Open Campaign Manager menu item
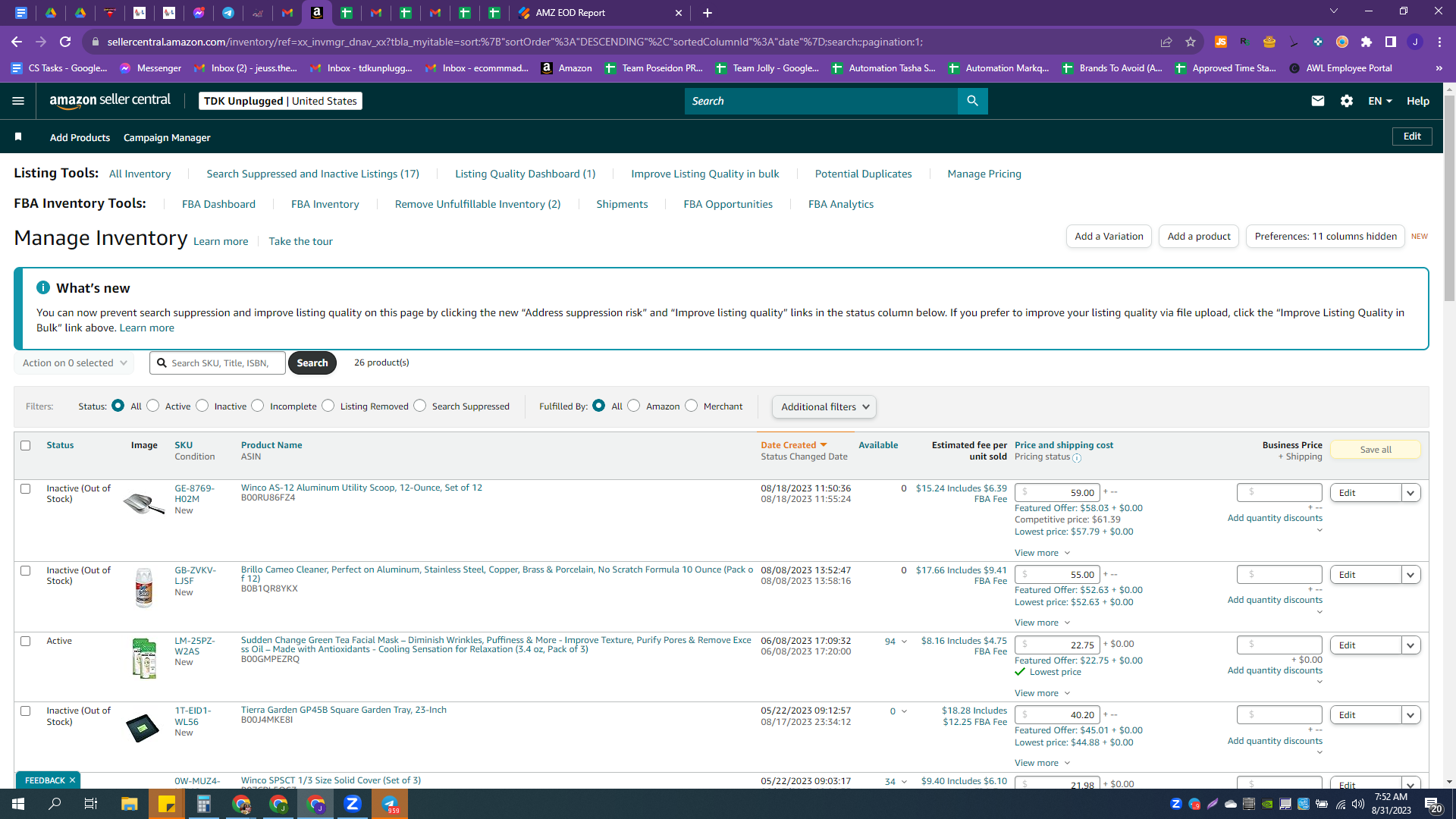1456x819 pixels. point(167,137)
